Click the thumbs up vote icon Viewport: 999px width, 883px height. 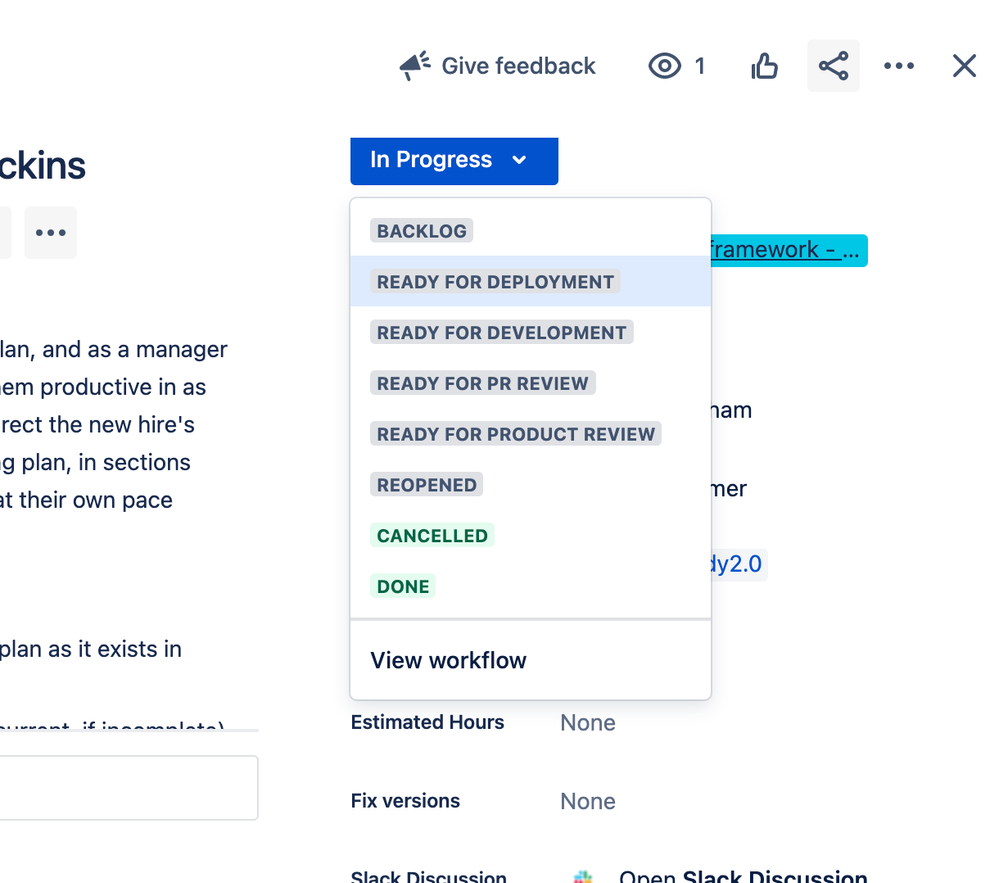coord(764,66)
